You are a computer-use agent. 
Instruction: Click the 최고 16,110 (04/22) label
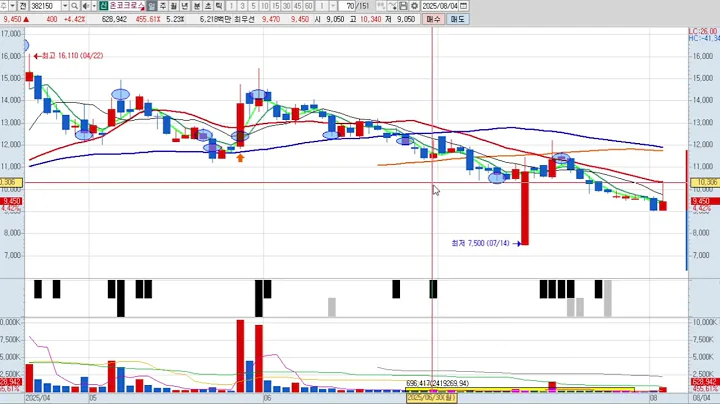coord(73,56)
